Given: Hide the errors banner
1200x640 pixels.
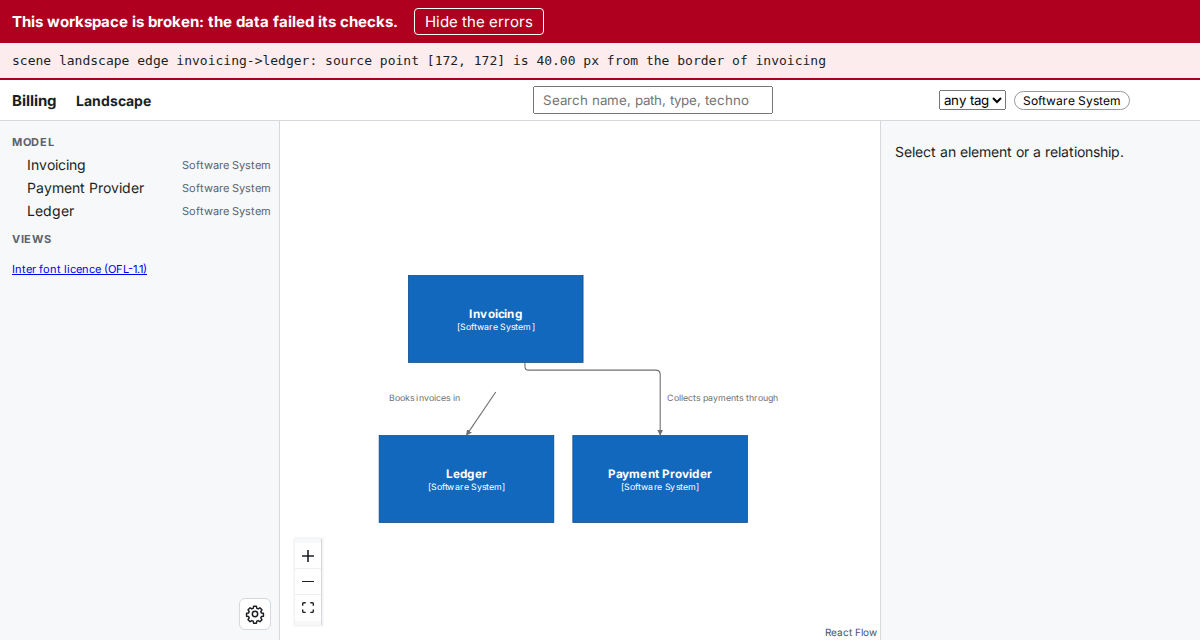Looking at the screenshot, I should point(479,21).
